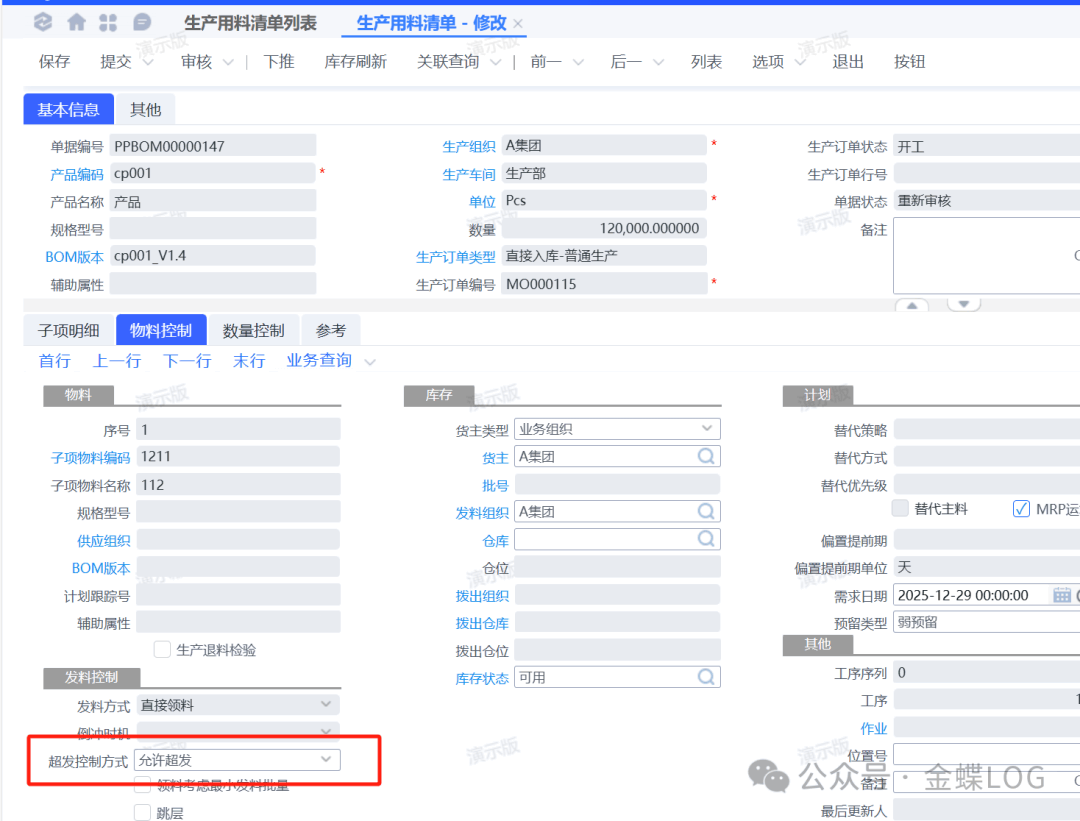Screen dimensions: 1080x821
Task: Toggle the 生产退料检验 checkbox
Action: 162,650
